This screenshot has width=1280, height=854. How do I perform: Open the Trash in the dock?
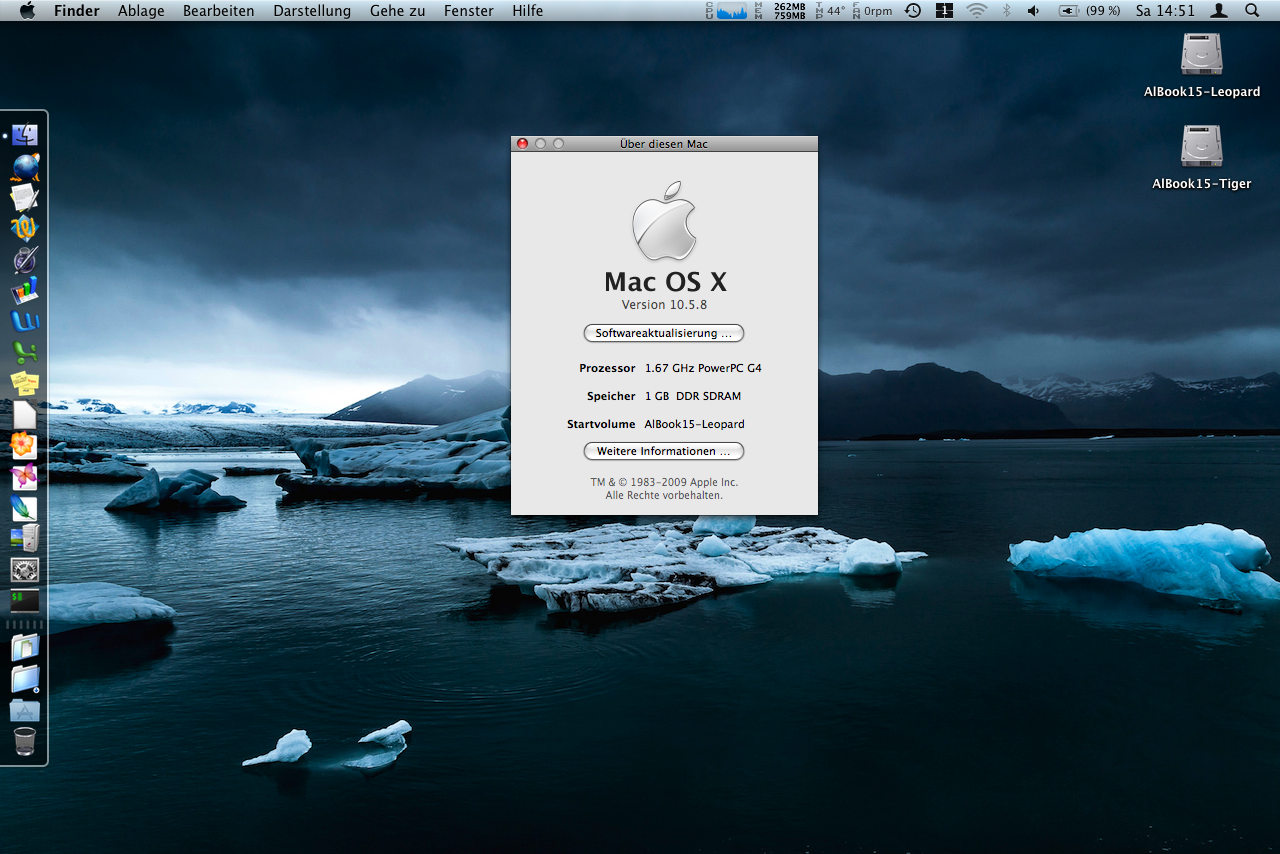(25, 741)
